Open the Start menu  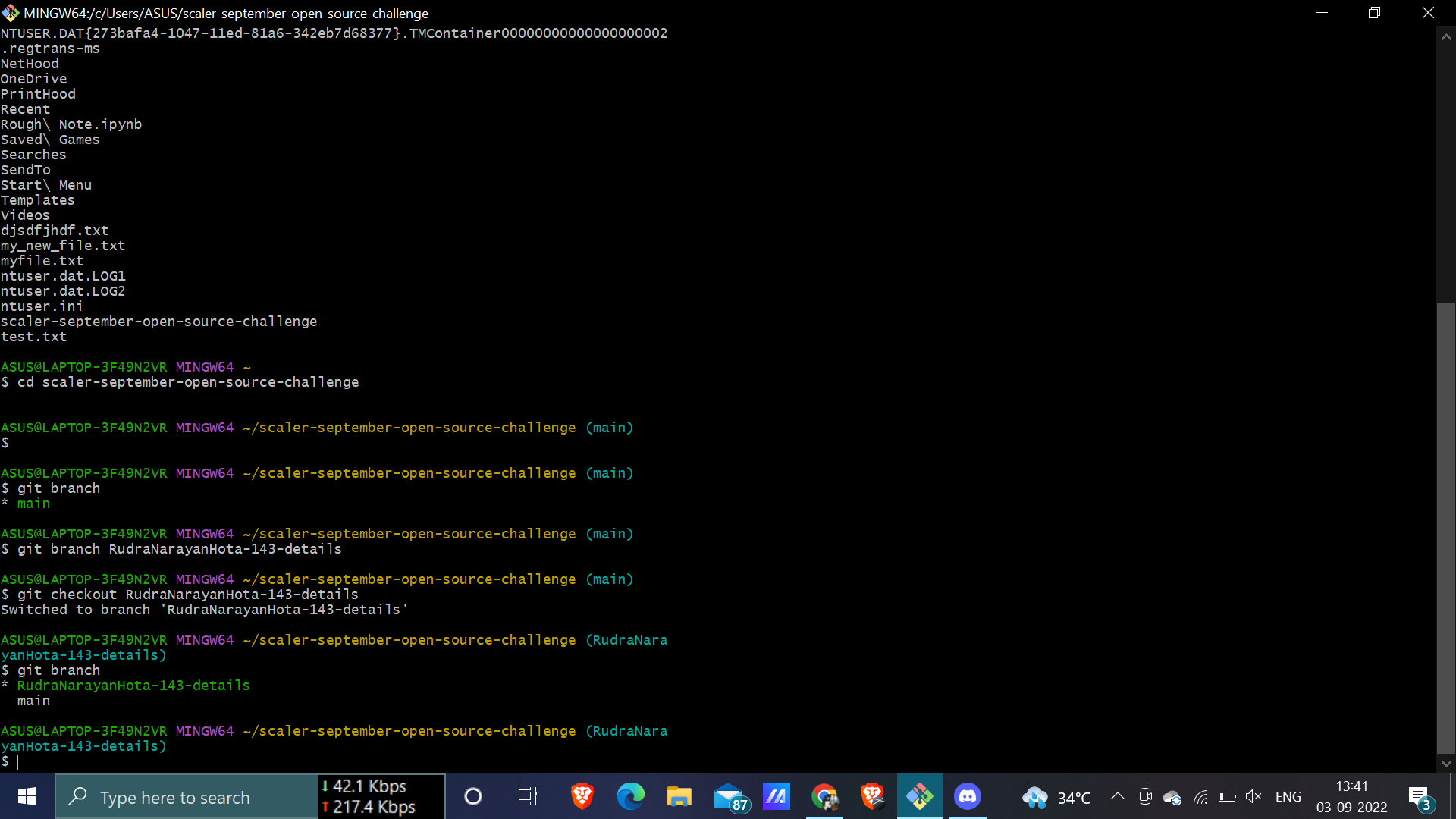[27, 797]
